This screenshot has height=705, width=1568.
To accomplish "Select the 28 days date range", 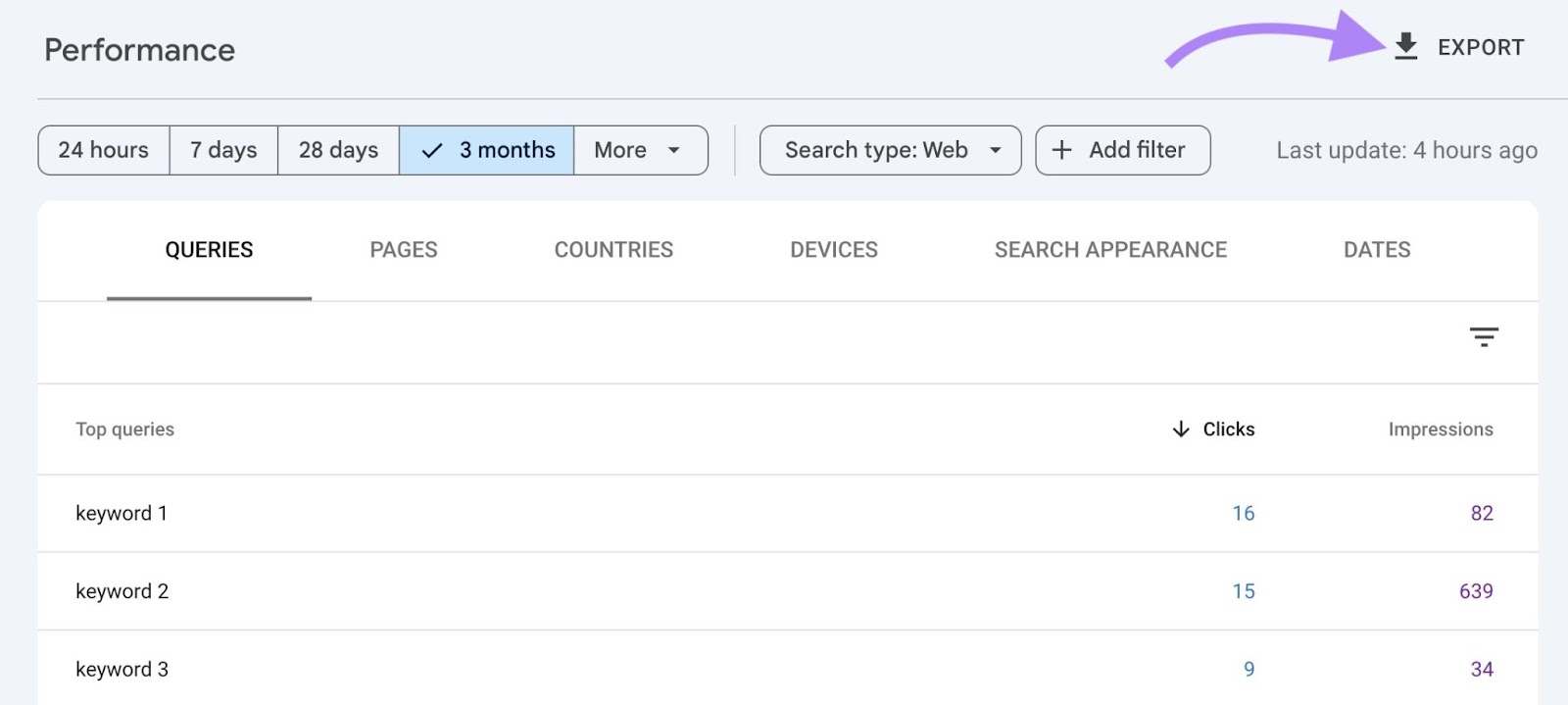I will click(338, 150).
